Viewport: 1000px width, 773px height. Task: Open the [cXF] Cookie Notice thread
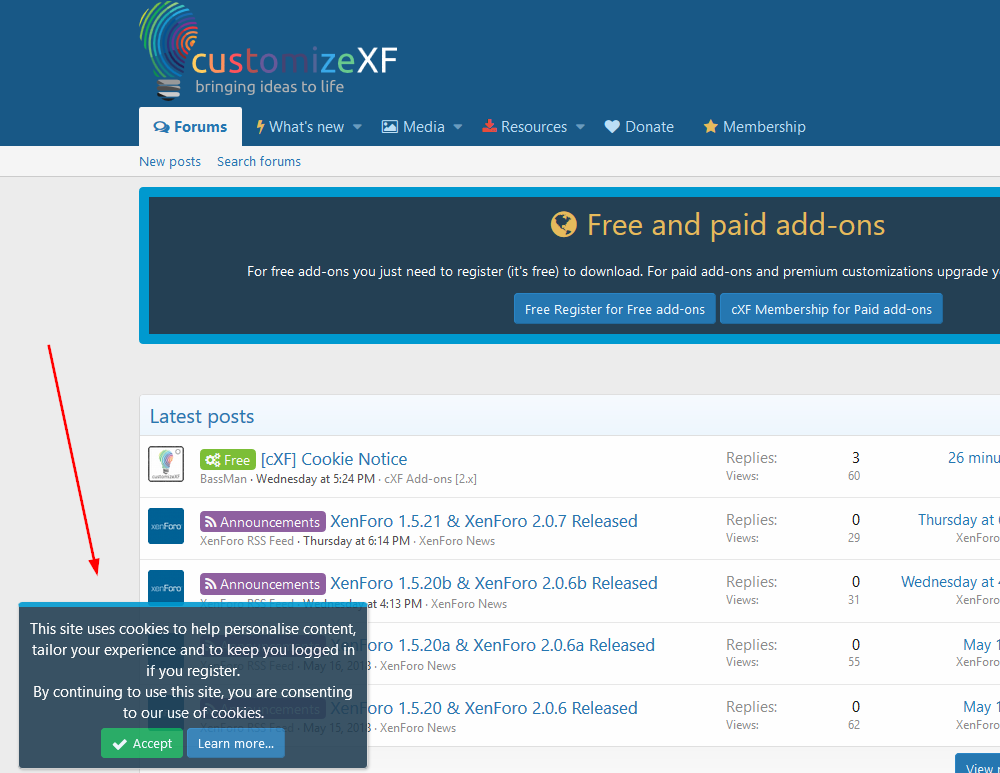(x=334, y=459)
